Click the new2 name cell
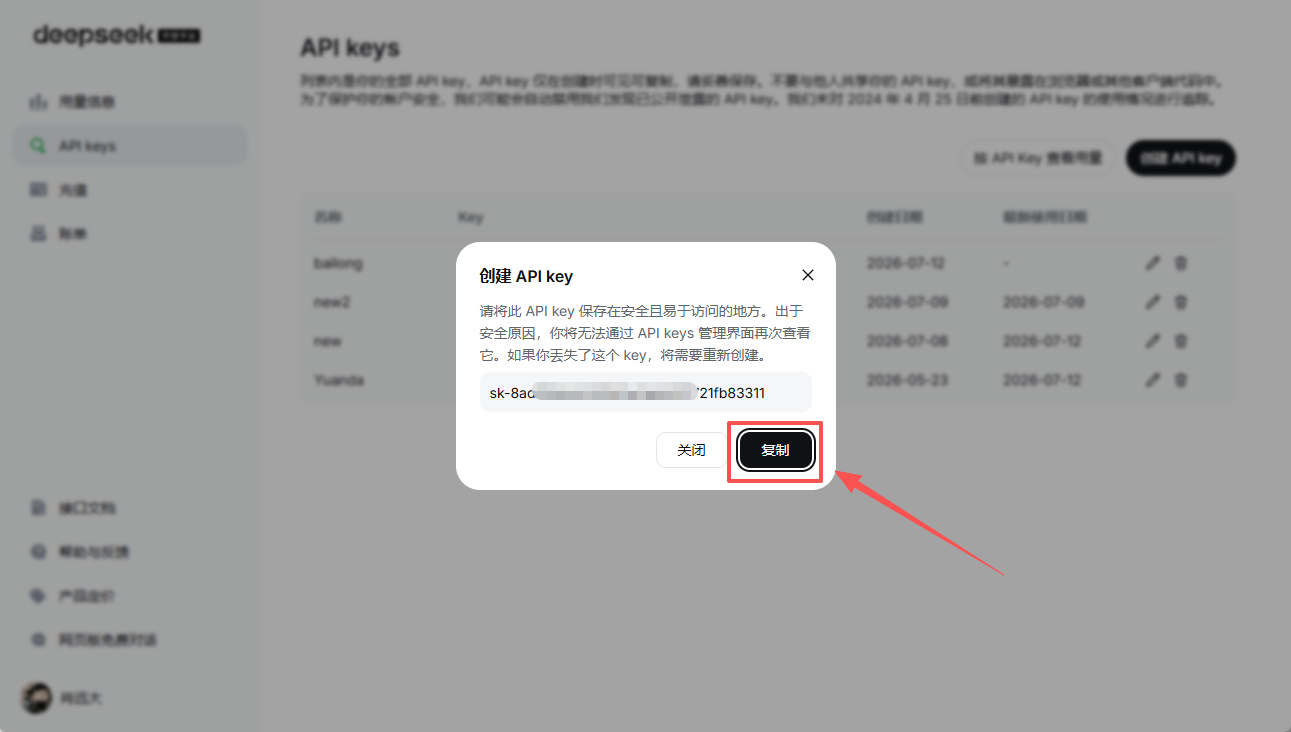The width and height of the screenshot is (1291, 732). (332, 302)
